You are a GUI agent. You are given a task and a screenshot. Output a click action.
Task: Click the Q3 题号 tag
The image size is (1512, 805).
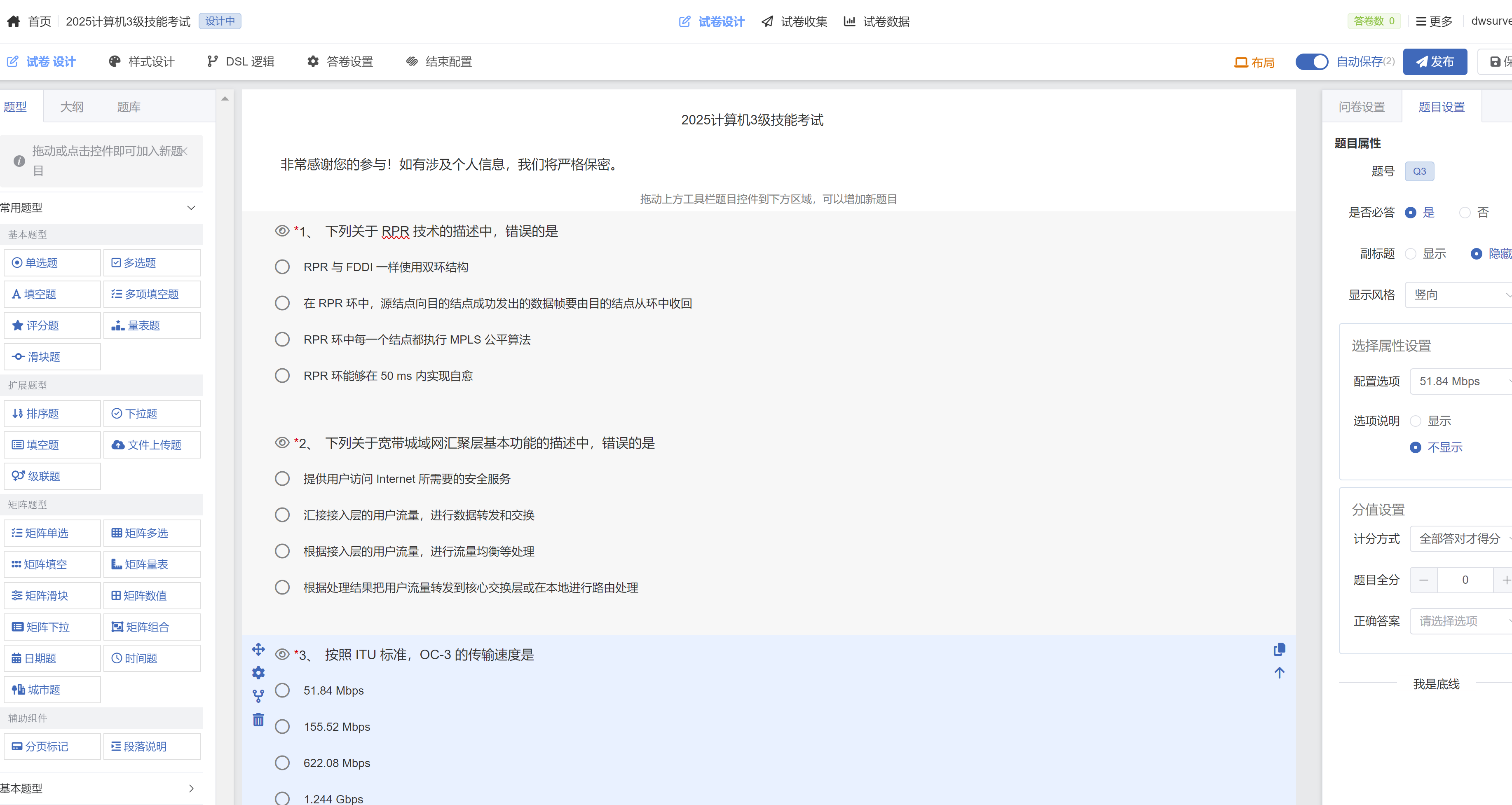pos(1419,171)
